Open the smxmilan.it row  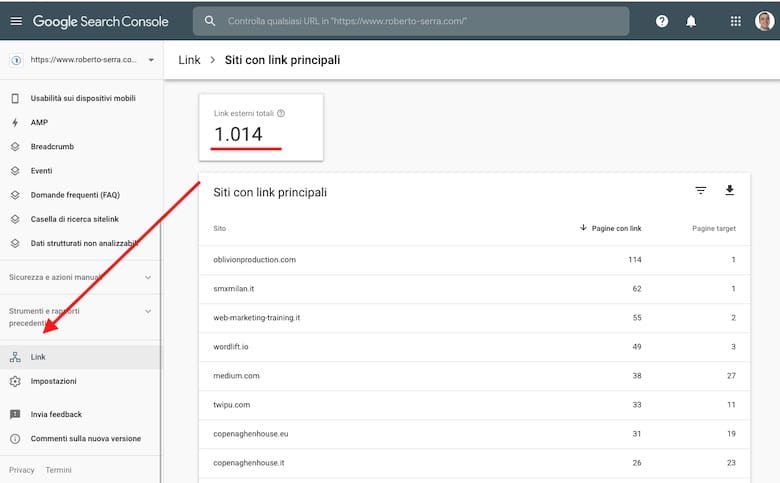coord(475,289)
